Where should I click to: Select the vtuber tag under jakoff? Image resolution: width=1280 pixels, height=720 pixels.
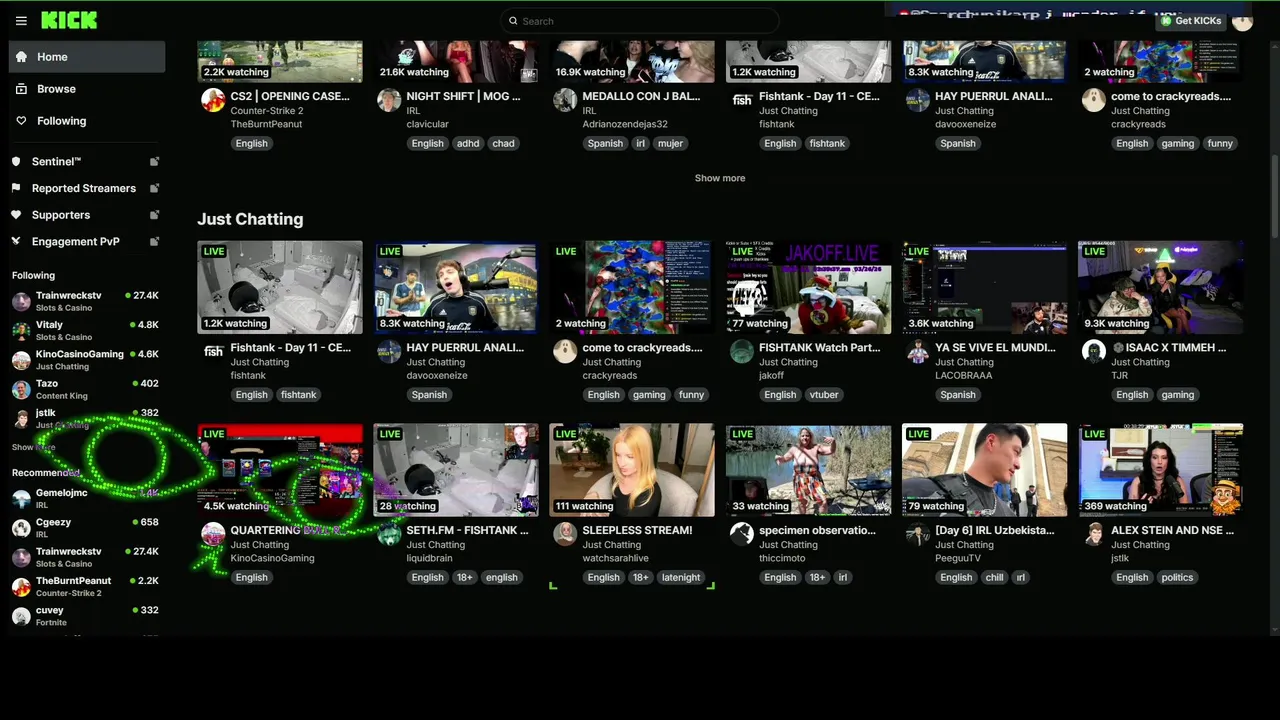click(x=824, y=395)
